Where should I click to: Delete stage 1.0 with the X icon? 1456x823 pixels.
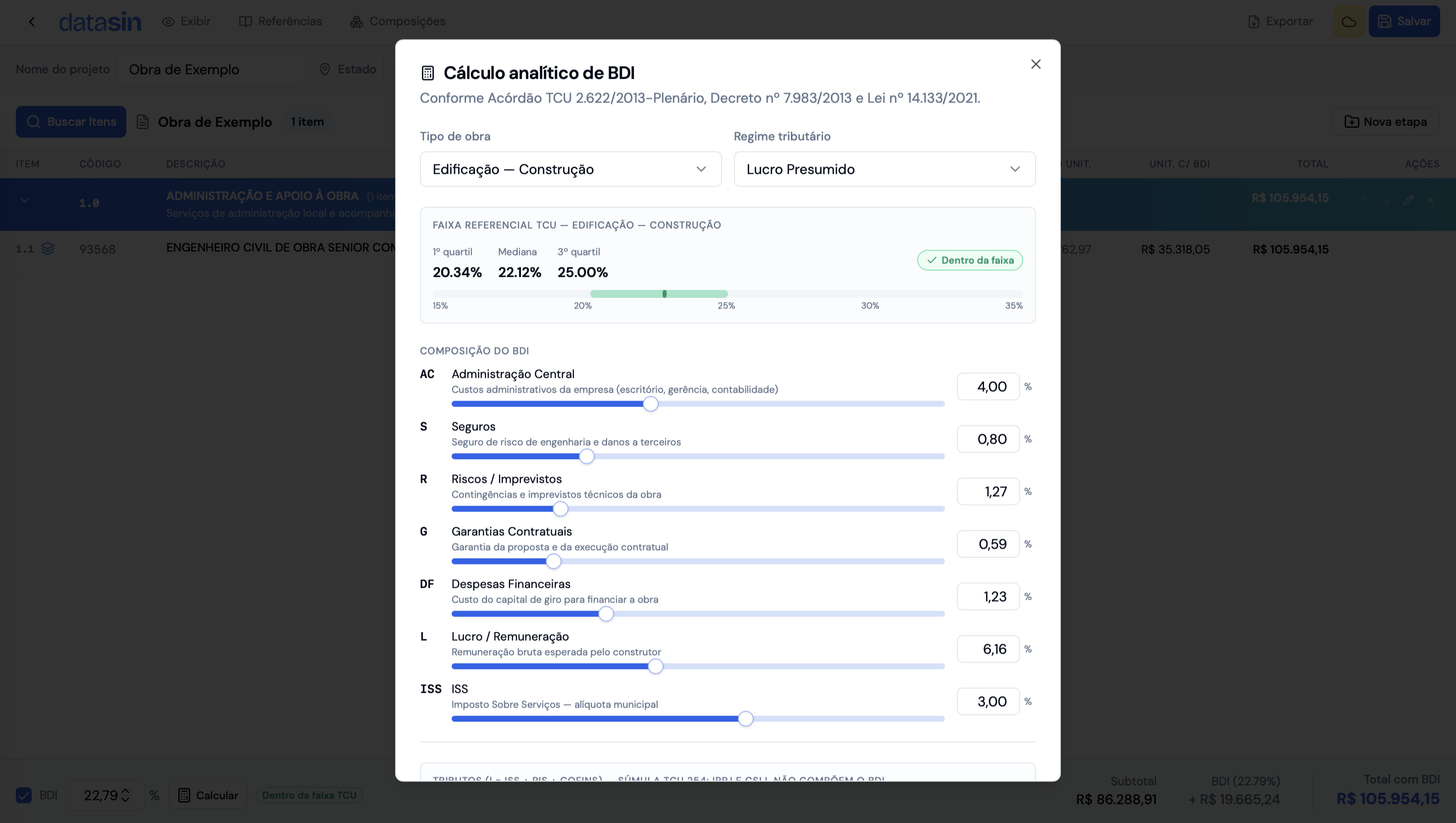(x=1430, y=200)
